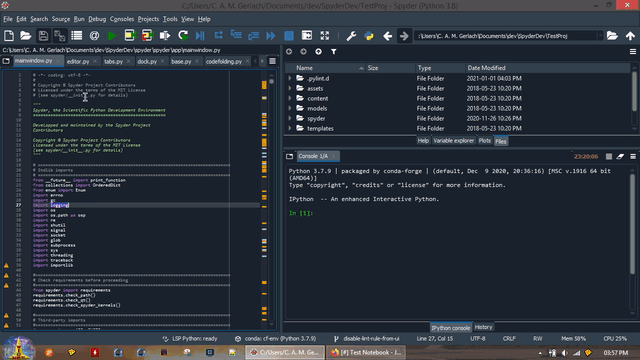Filter file names in Files pane
640x360 pixels.
click(x=333, y=52)
